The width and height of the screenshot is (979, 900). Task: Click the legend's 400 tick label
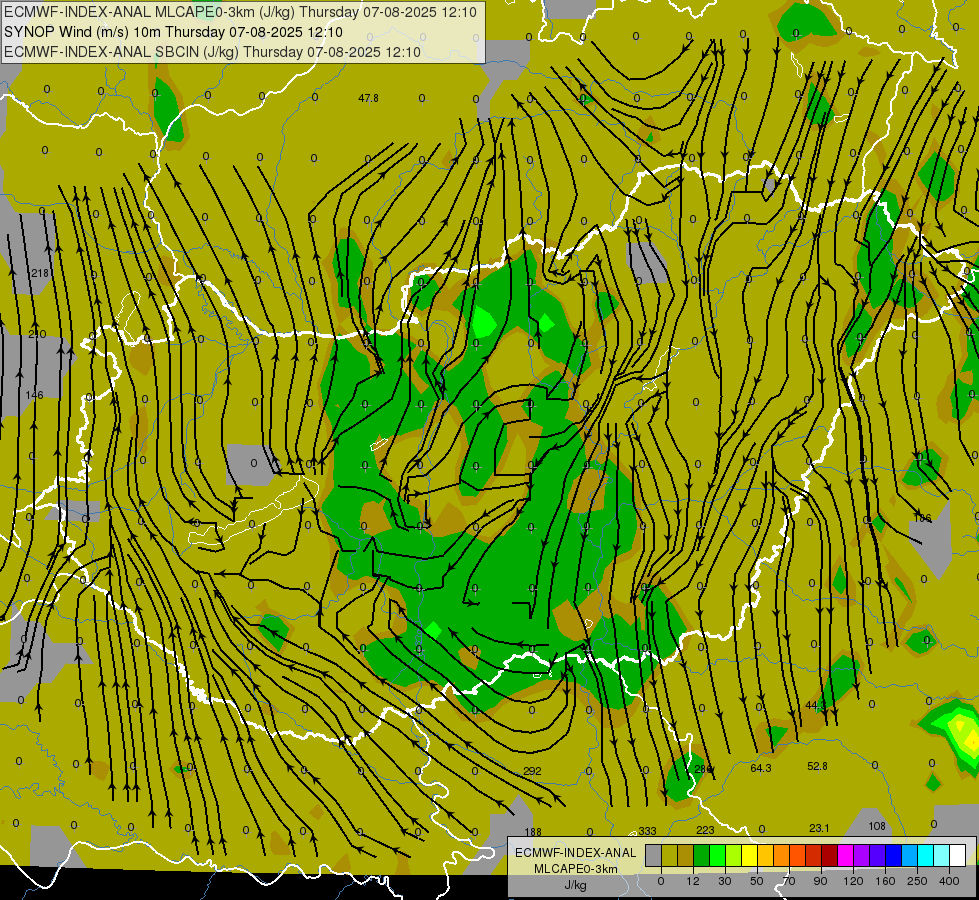click(x=949, y=881)
